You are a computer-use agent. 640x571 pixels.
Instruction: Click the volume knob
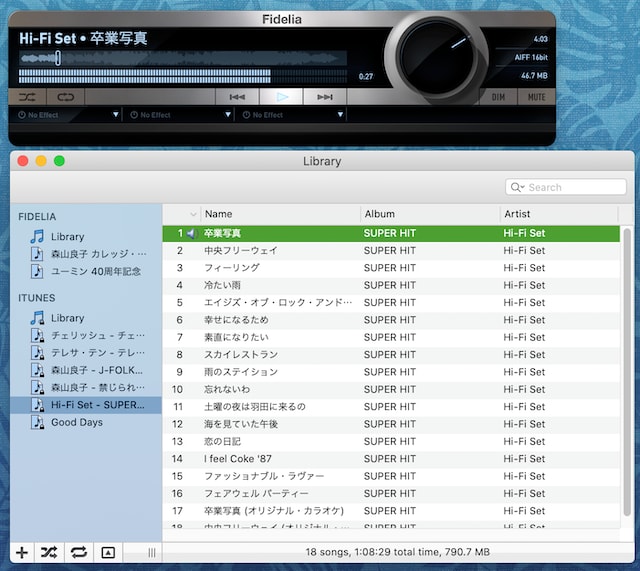(x=437, y=57)
